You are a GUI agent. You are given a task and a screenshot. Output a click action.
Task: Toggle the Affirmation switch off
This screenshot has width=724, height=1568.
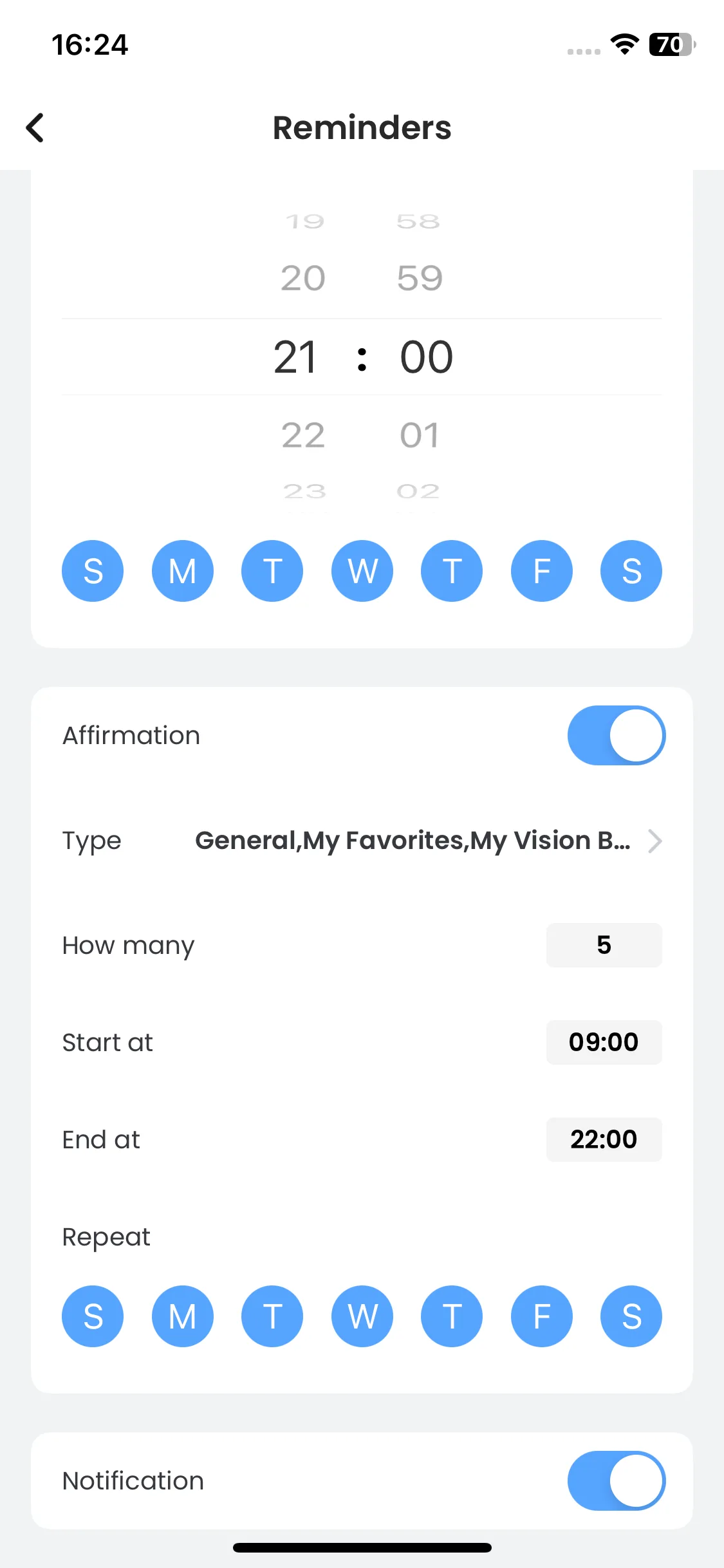[x=616, y=735]
